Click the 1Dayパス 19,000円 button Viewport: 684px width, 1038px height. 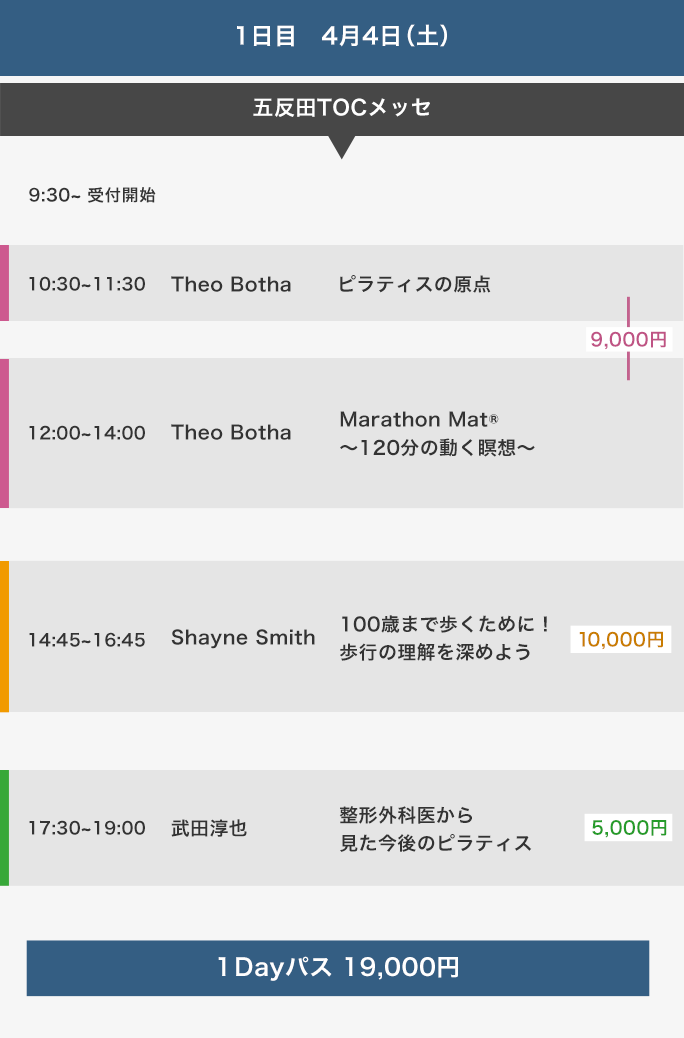pyautogui.click(x=338, y=968)
